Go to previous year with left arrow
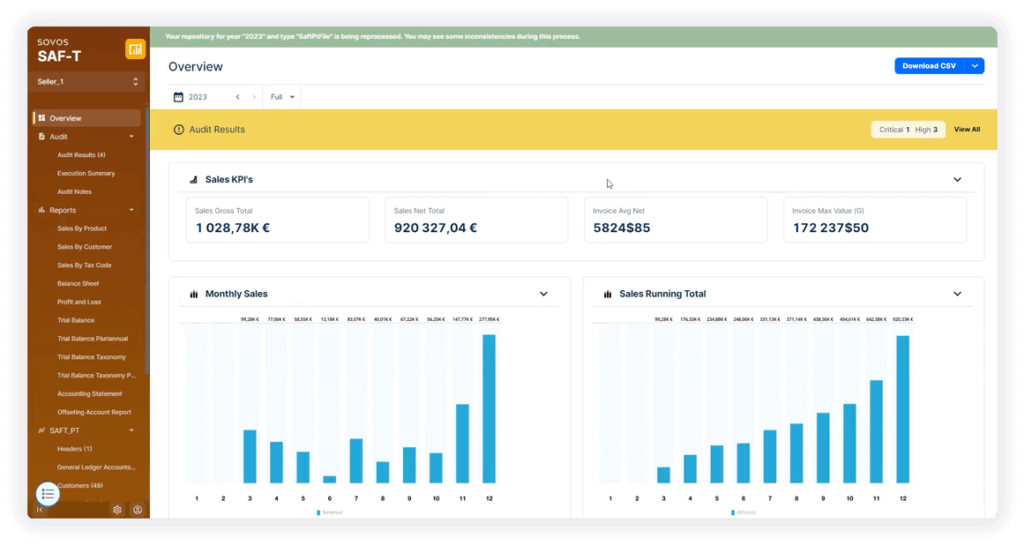Screen dimensions: 1024x546 coord(238,97)
